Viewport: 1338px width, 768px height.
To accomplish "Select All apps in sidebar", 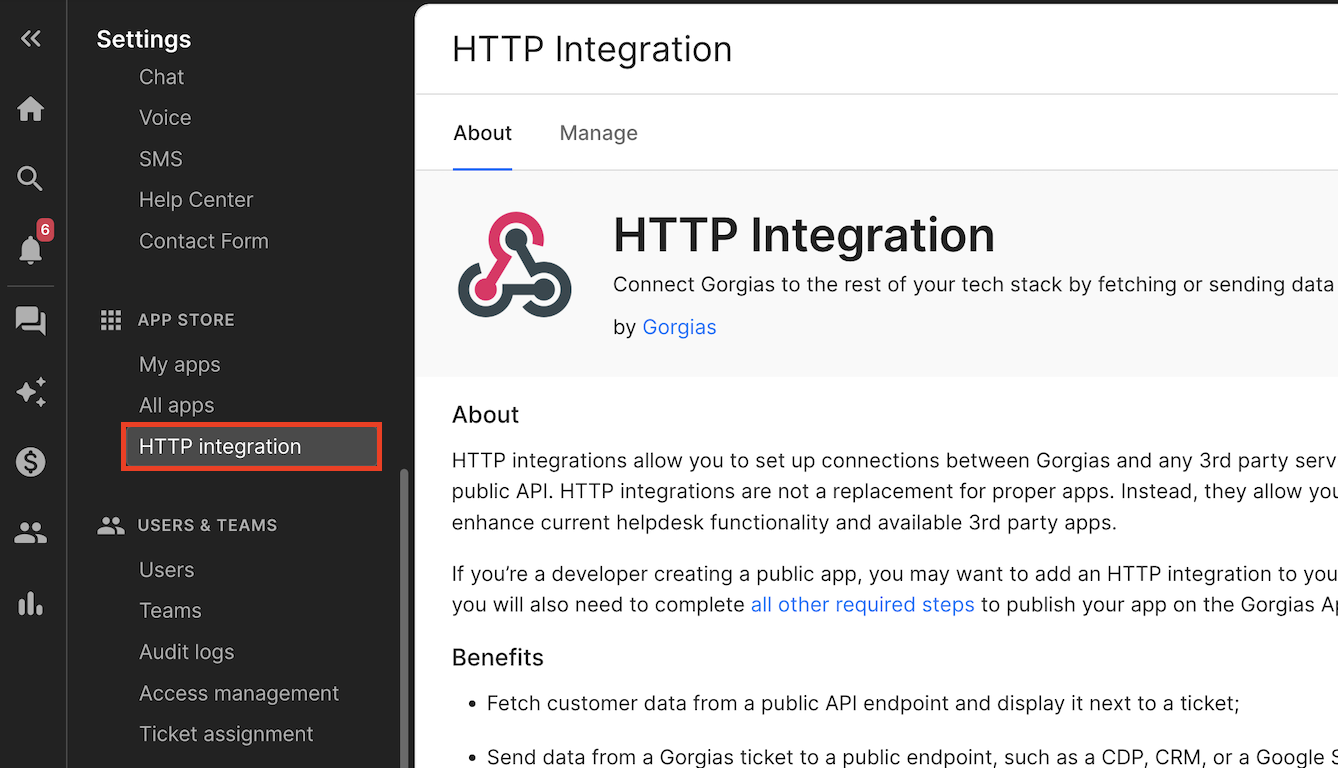I will 177,406.
